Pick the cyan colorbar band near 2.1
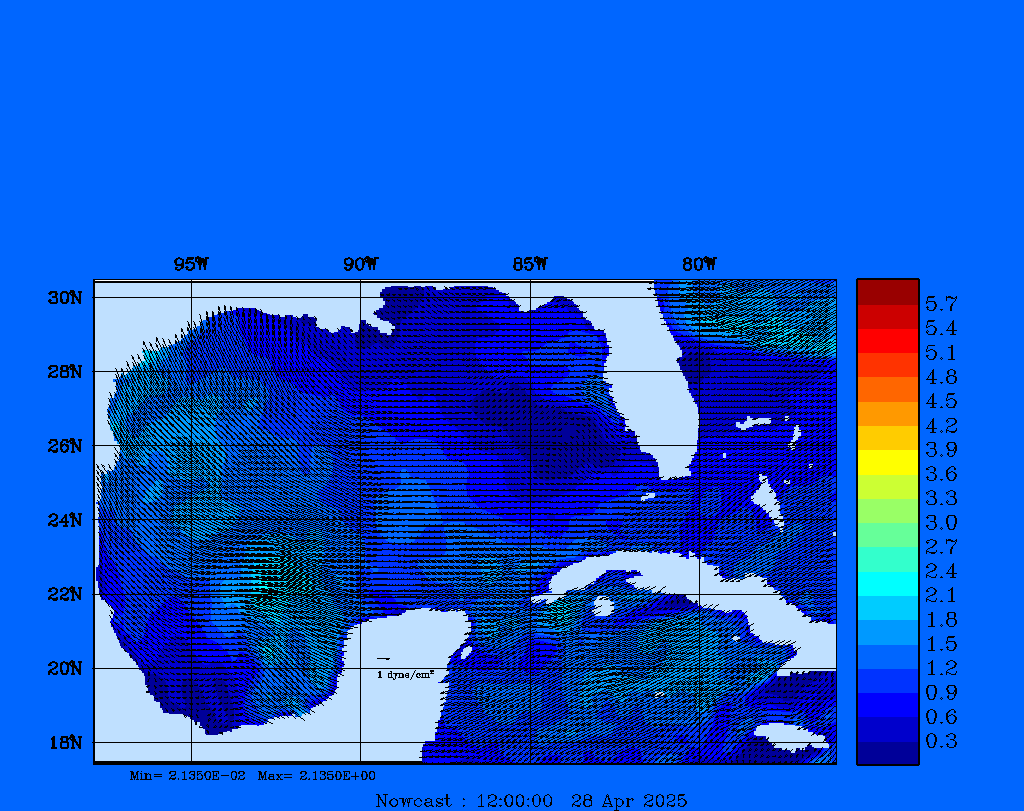 click(887, 583)
